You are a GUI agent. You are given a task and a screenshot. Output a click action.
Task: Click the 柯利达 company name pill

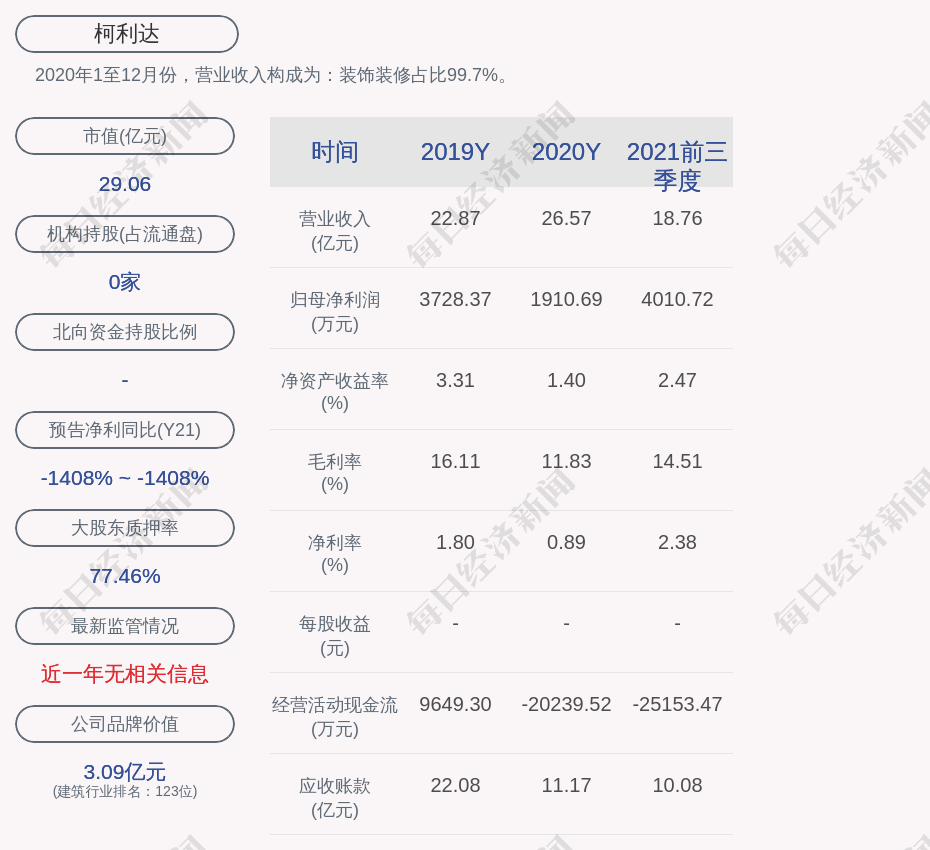(x=127, y=34)
